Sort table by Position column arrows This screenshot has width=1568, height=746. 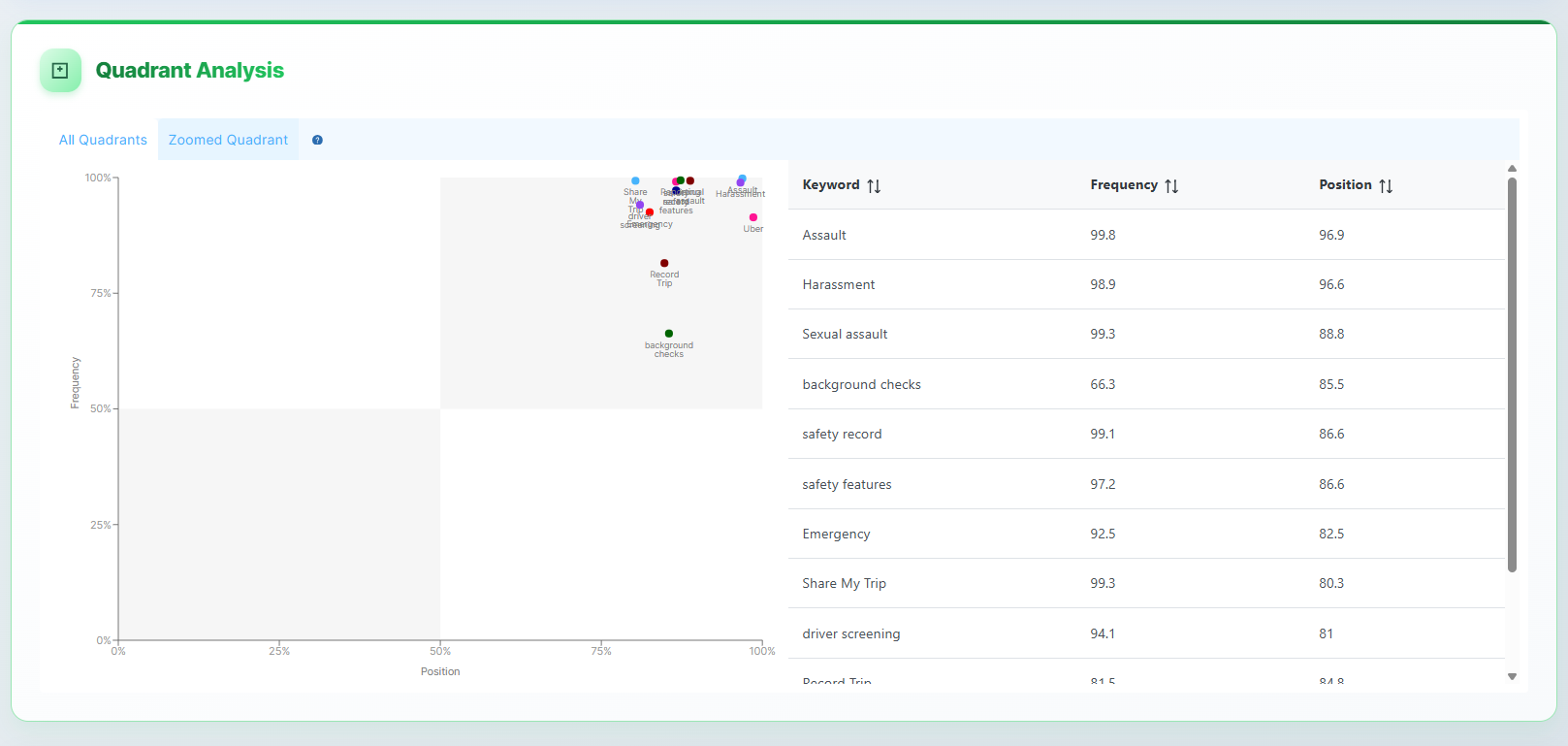(x=1386, y=186)
